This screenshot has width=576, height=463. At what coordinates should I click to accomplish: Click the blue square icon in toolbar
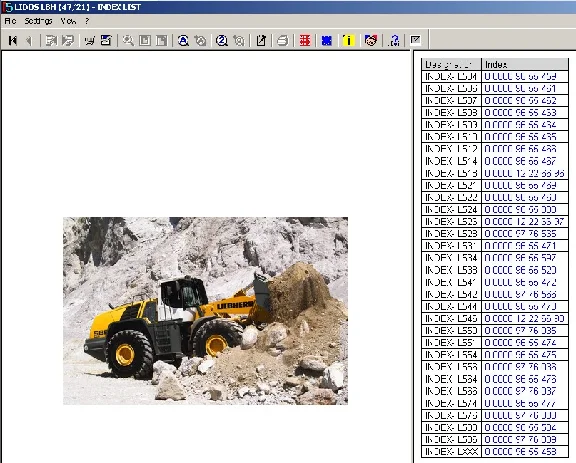pos(327,40)
